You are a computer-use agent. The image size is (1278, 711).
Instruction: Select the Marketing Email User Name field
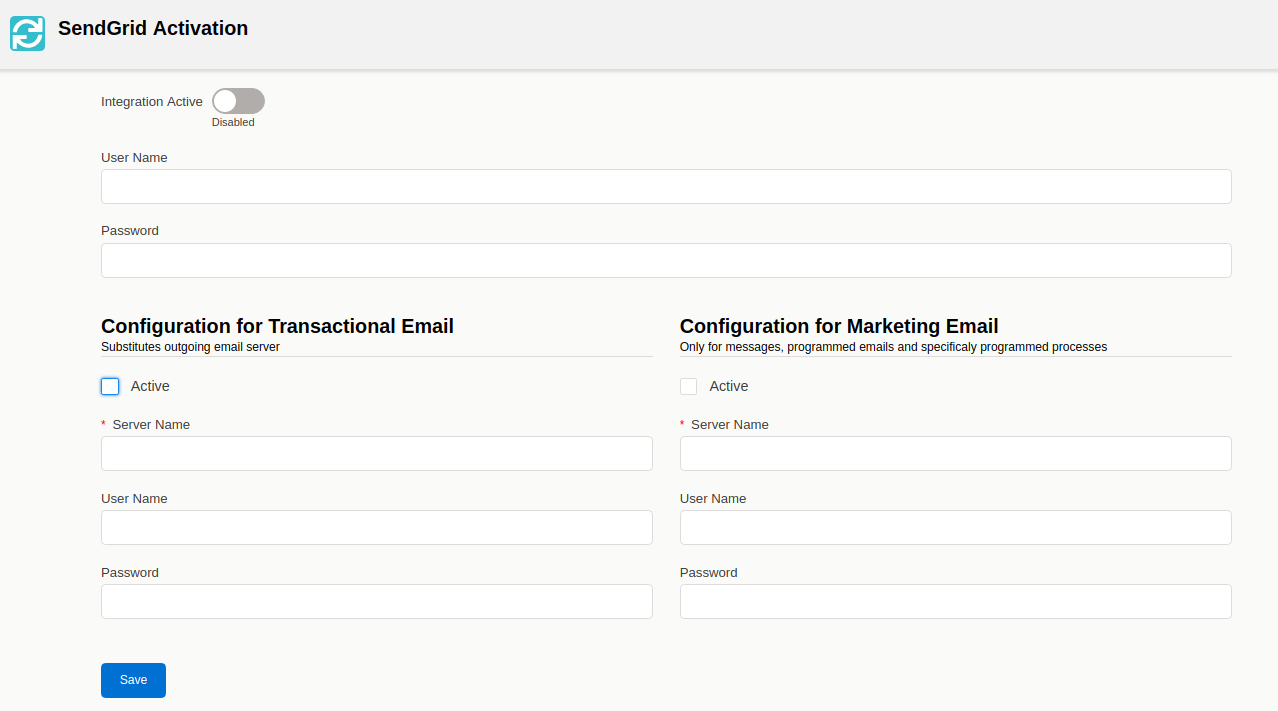pyautogui.click(x=955, y=528)
